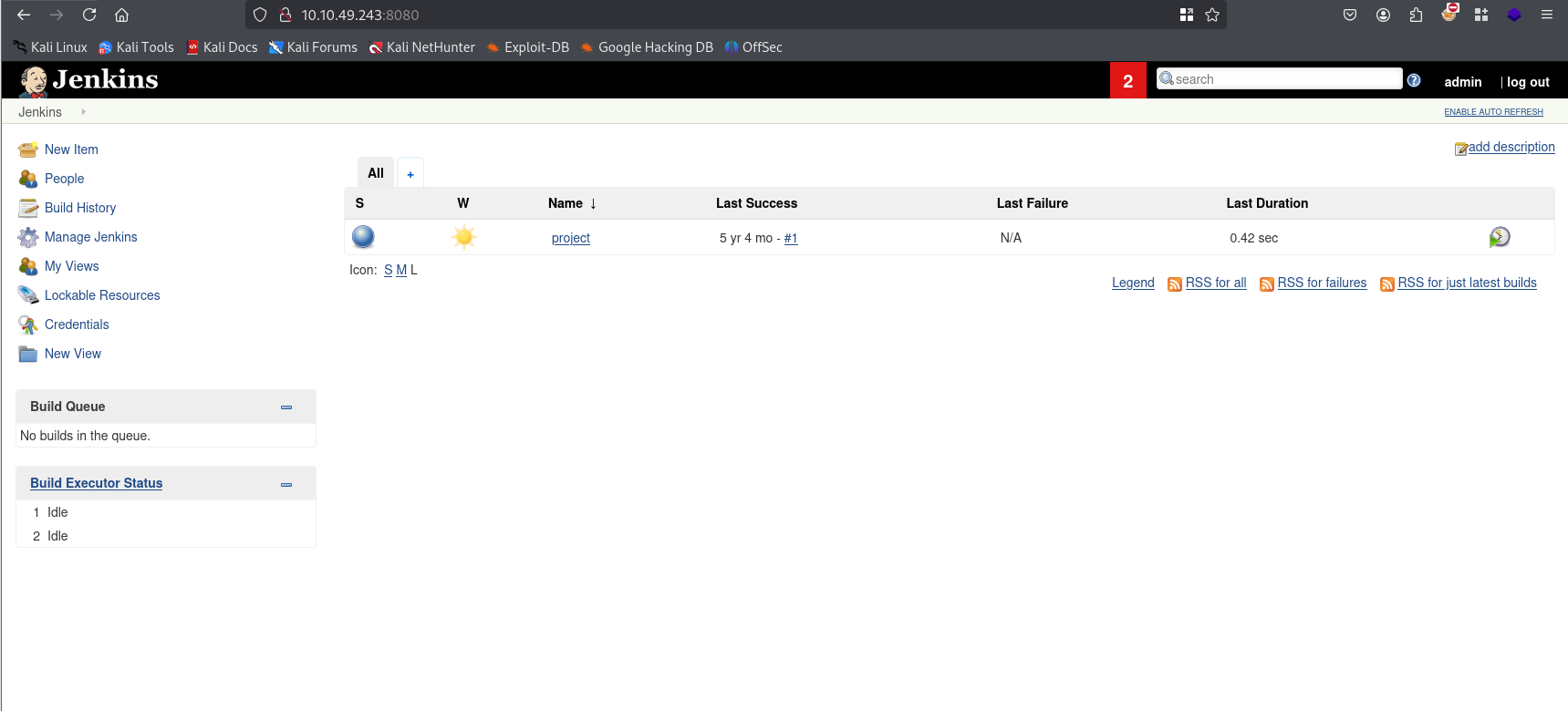The image size is (1568, 711).
Task: Open the Exploit-DB bookmark
Action: click(527, 47)
